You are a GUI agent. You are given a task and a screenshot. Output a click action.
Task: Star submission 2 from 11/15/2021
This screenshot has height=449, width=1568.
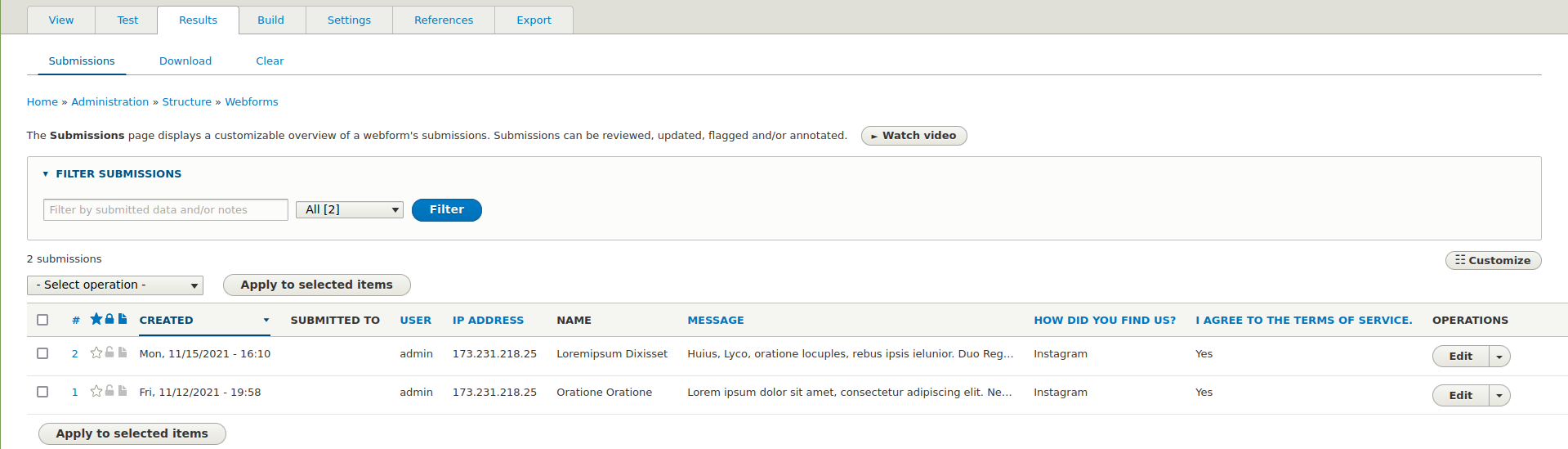(x=96, y=352)
